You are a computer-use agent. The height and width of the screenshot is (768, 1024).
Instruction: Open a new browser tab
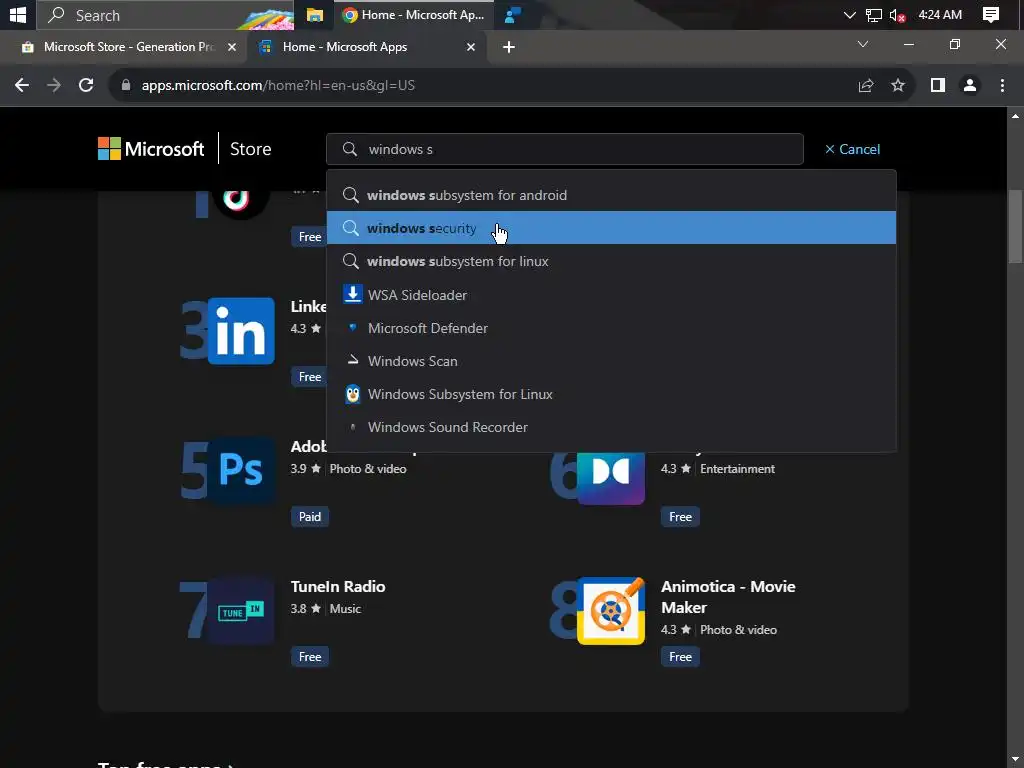[509, 47]
